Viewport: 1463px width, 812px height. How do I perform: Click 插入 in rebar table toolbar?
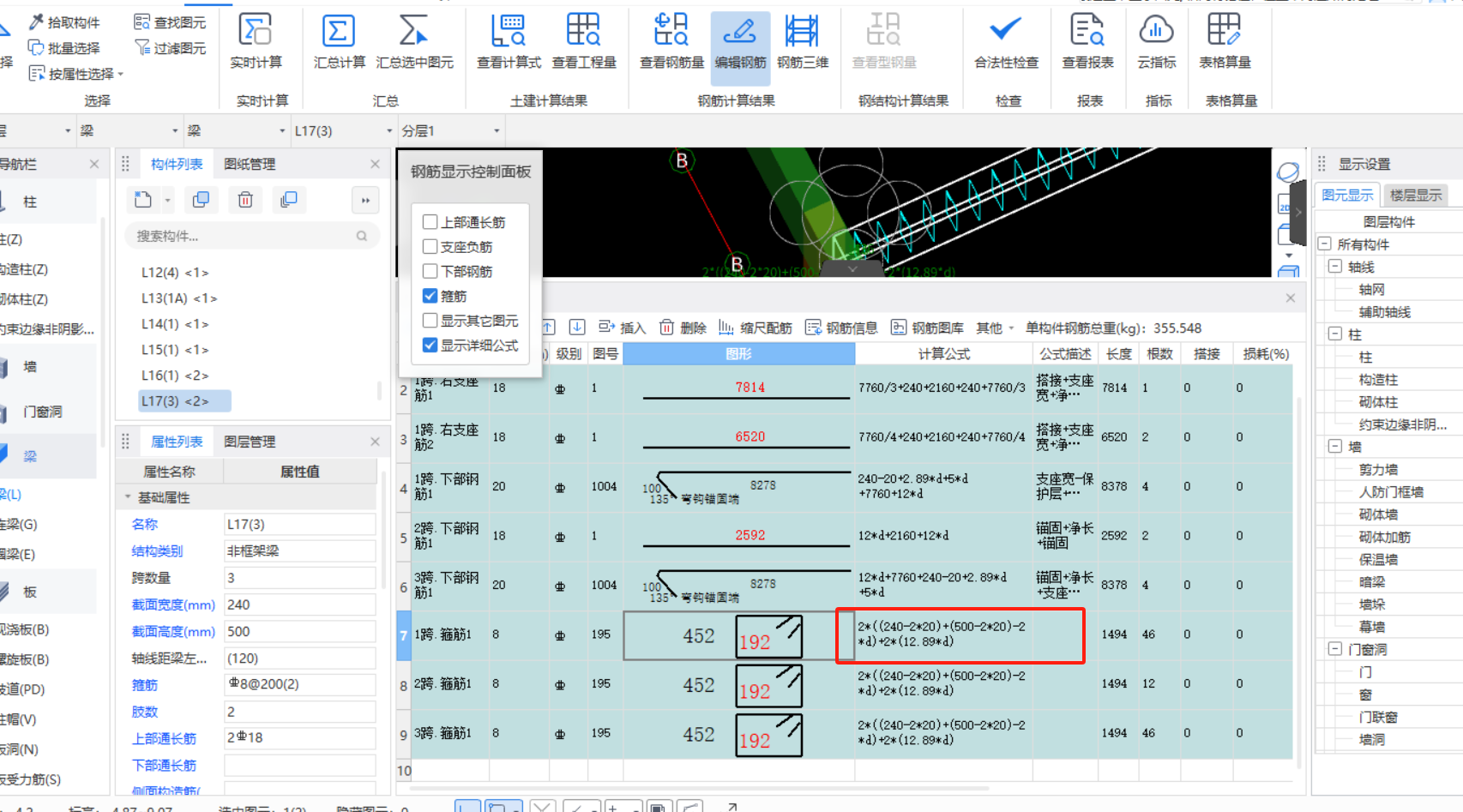pyautogui.click(x=622, y=328)
